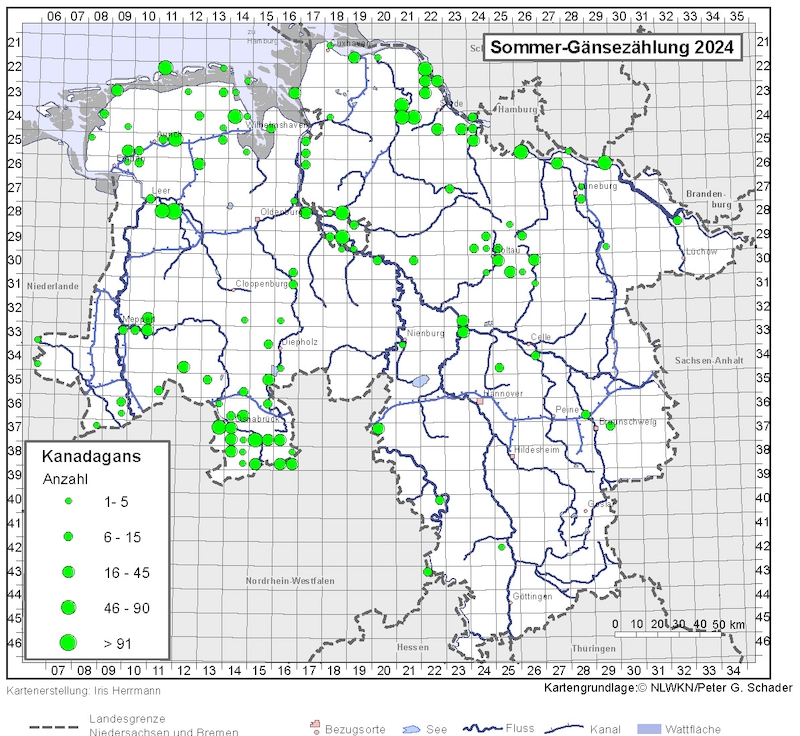Select the 16 - 45 legend circle
This screenshot has height=736, width=800.
coord(68,572)
